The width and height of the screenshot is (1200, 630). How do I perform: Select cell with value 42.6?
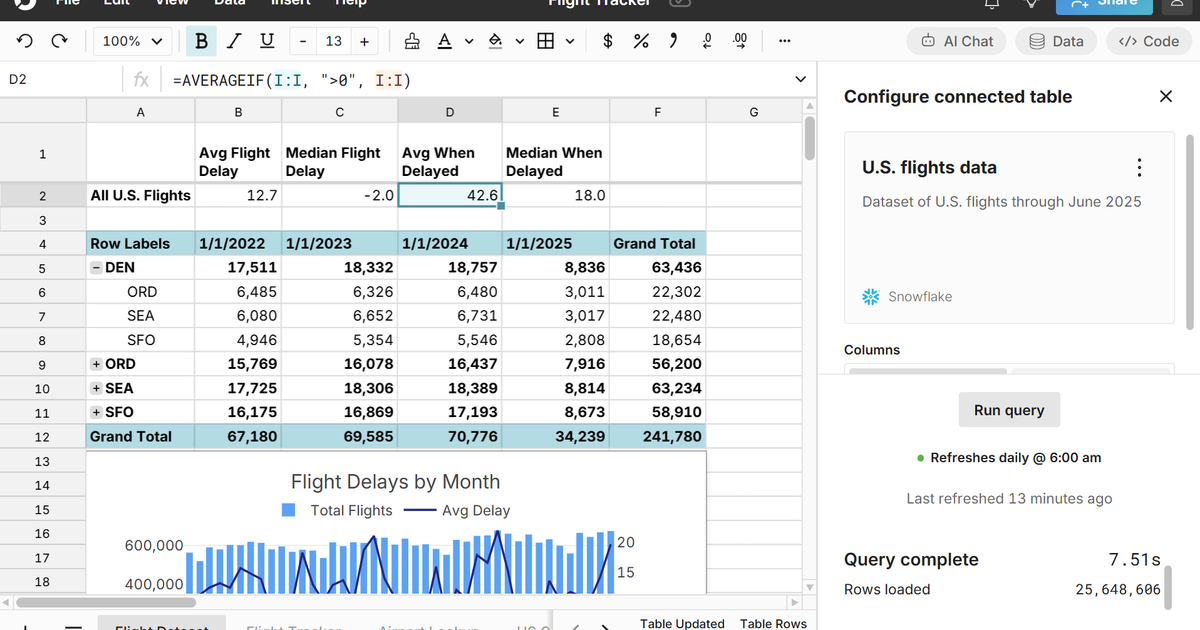[x=450, y=195]
